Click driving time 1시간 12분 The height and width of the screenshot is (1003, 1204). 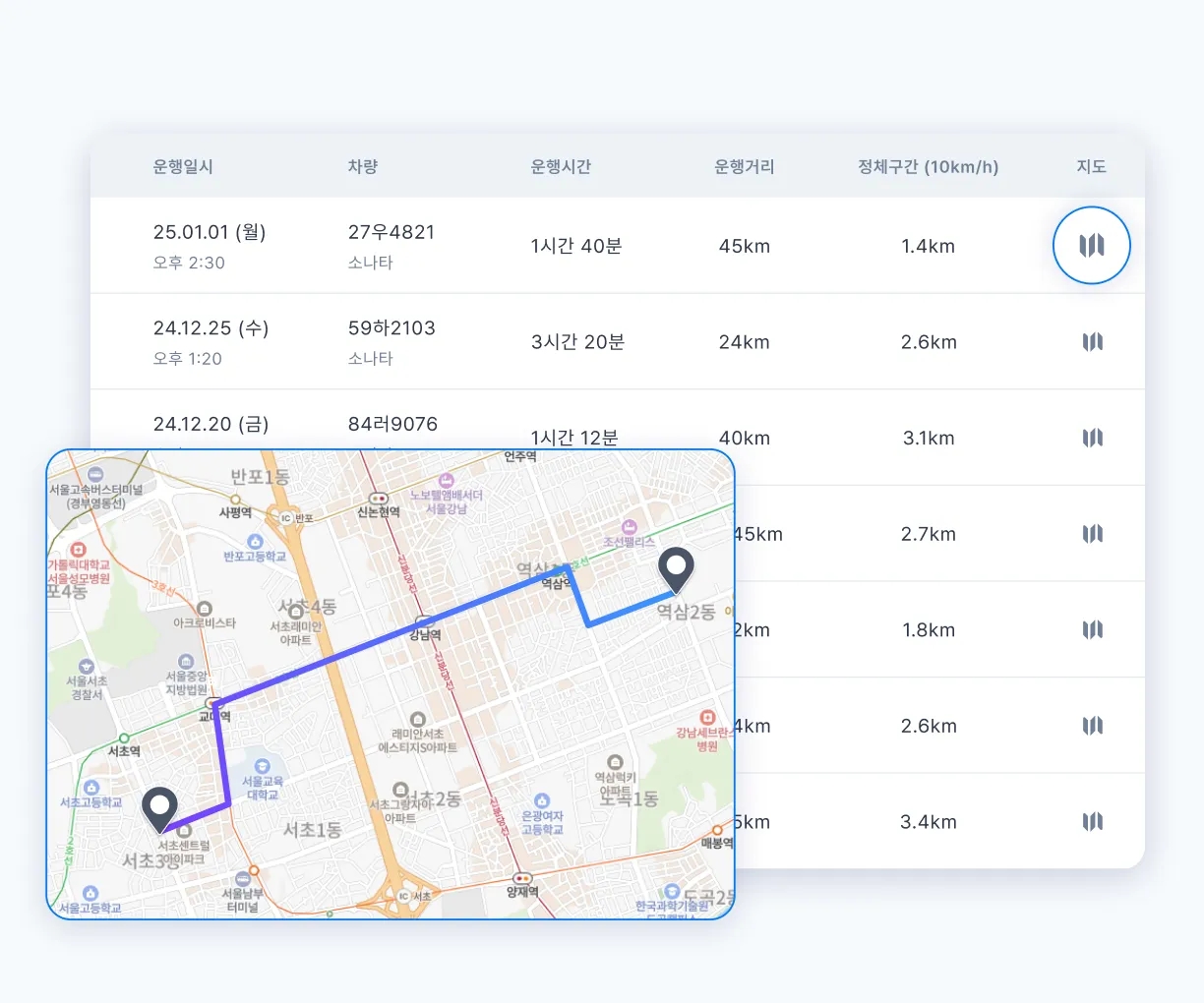pyautogui.click(x=574, y=438)
